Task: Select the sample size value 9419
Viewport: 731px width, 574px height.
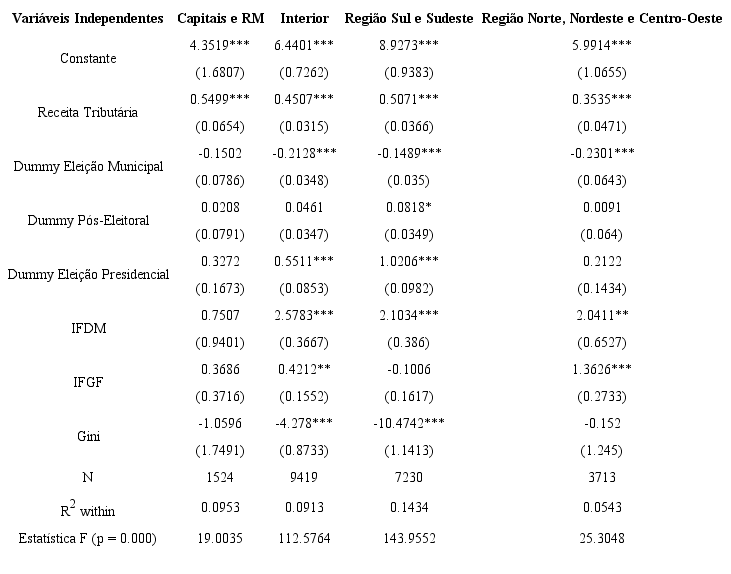Action: tap(304, 478)
